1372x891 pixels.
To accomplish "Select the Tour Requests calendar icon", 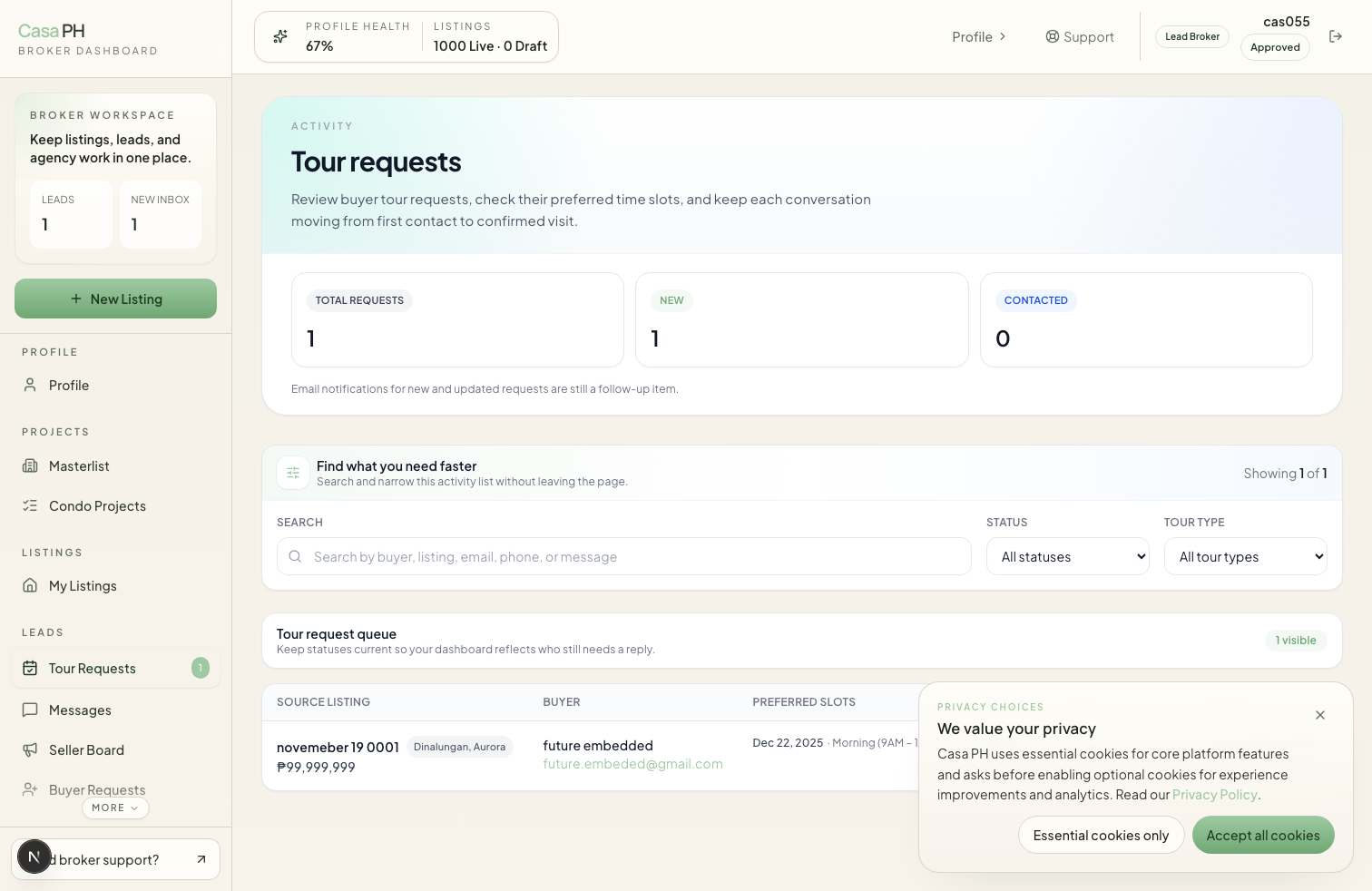I will pos(31,668).
